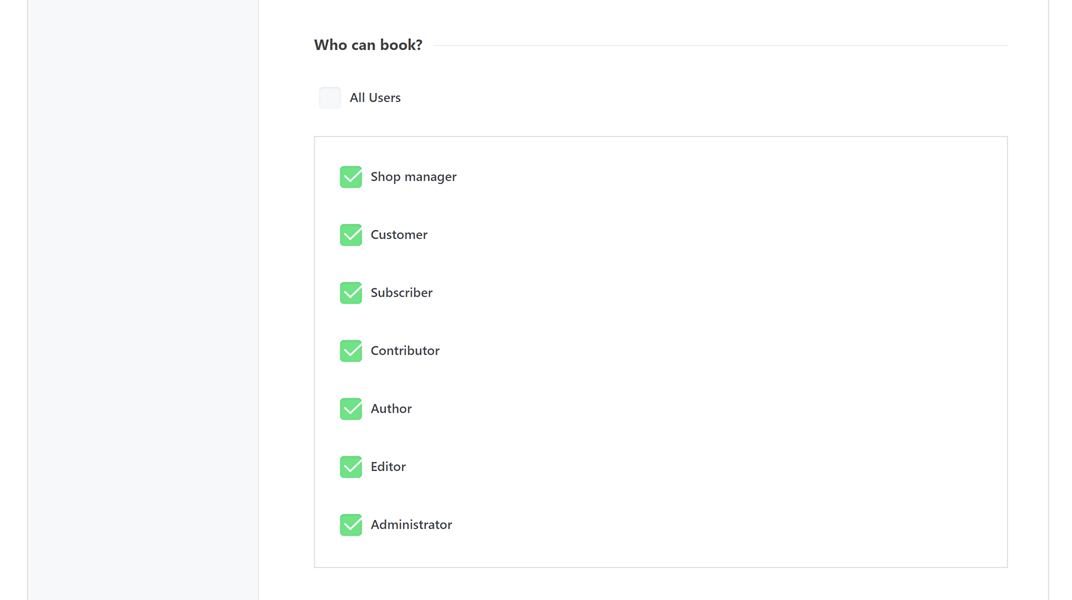
Task: Click the "Shop manager" label text
Action: (413, 177)
